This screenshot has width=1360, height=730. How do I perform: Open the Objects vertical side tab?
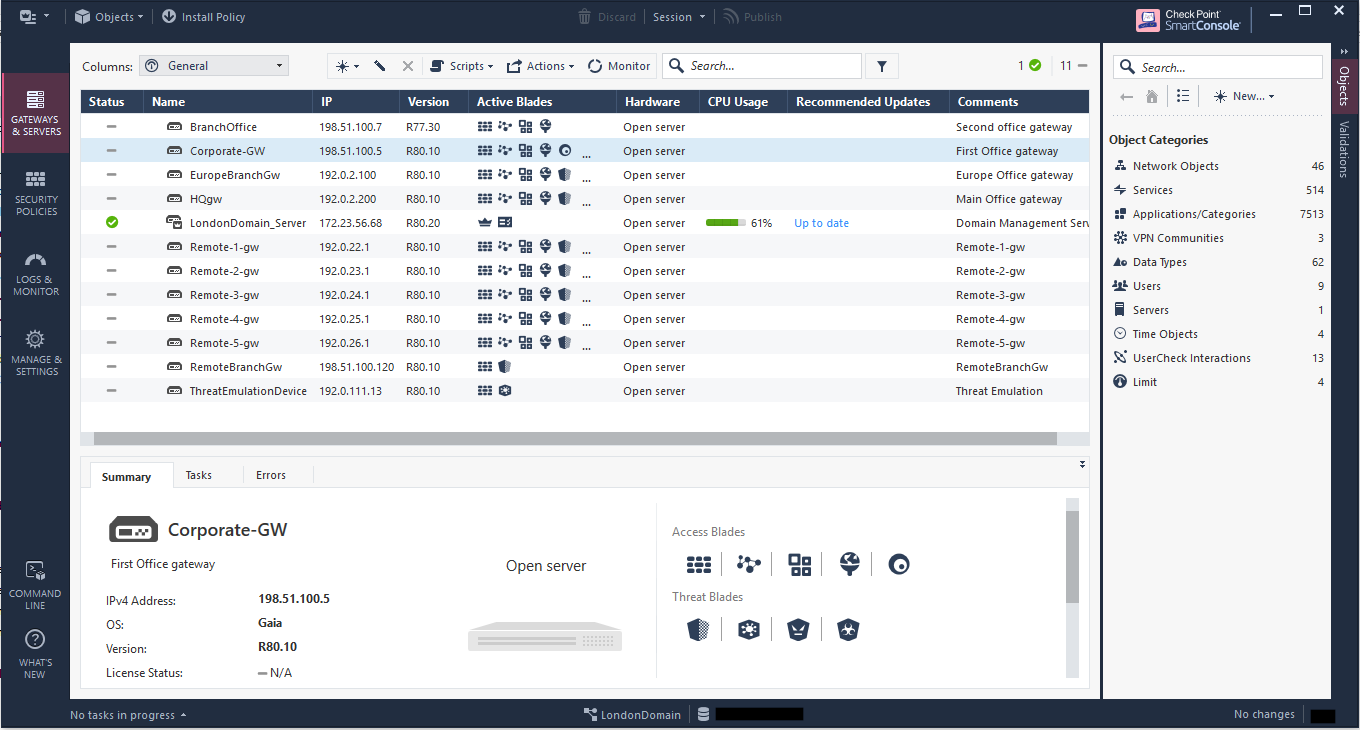pos(1344,85)
